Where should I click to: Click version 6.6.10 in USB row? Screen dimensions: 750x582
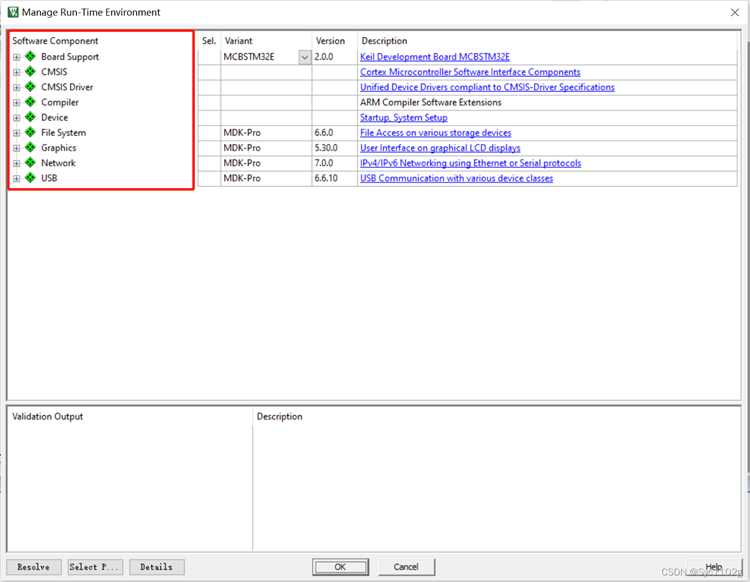pos(326,178)
